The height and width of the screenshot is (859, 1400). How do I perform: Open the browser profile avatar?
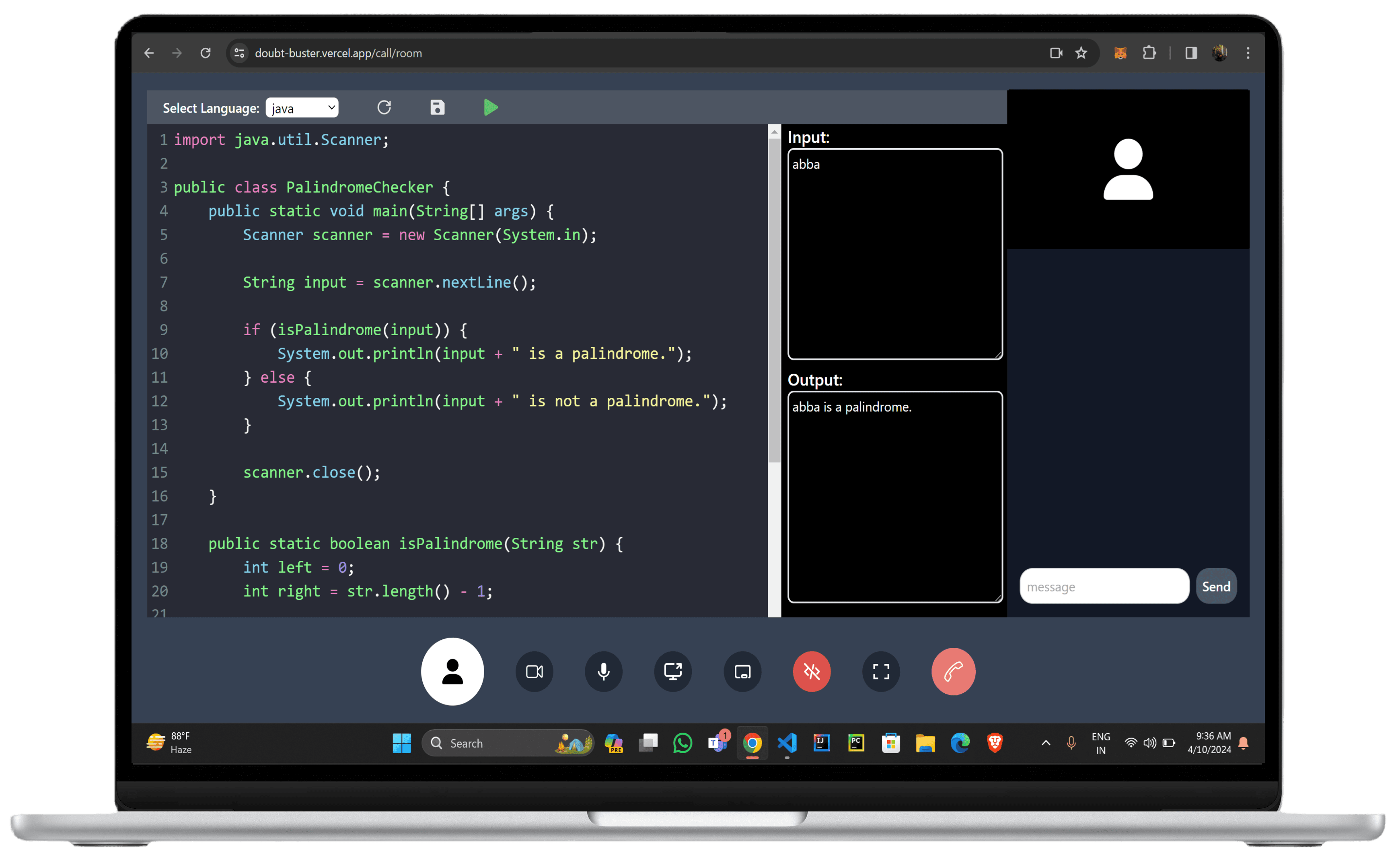1219,53
